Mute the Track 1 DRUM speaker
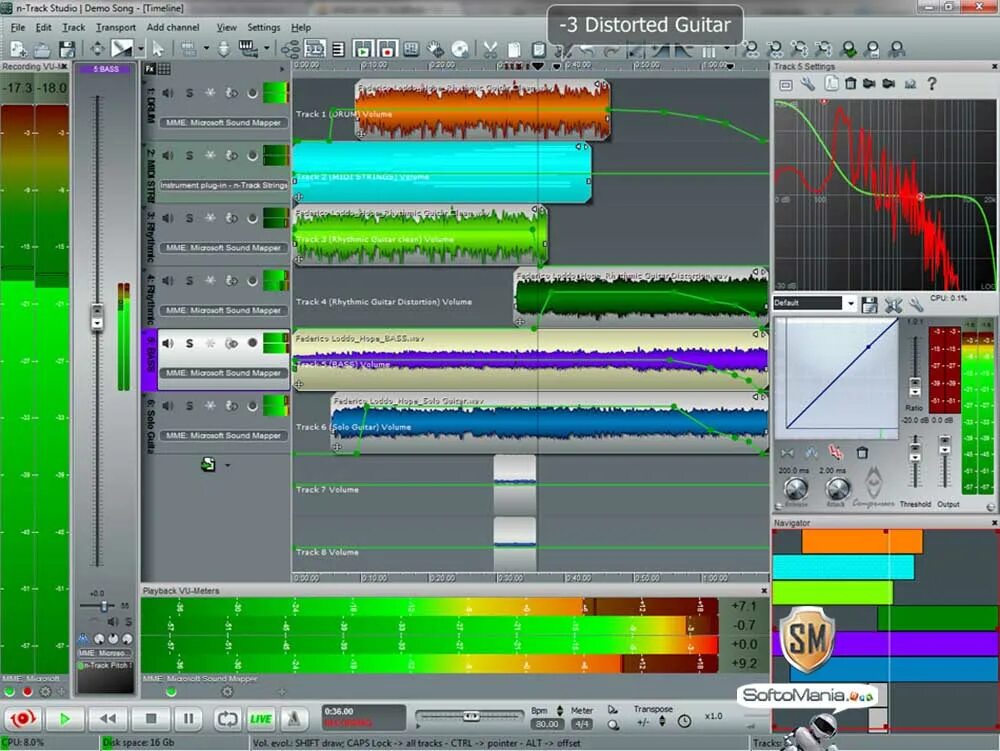The width and height of the screenshot is (1000, 751). [168, 93]
